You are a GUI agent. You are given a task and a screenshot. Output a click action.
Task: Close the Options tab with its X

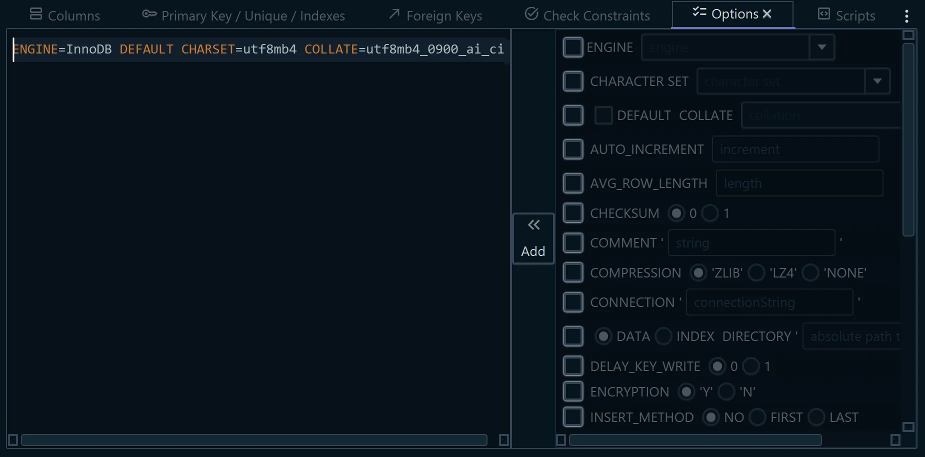767,14
